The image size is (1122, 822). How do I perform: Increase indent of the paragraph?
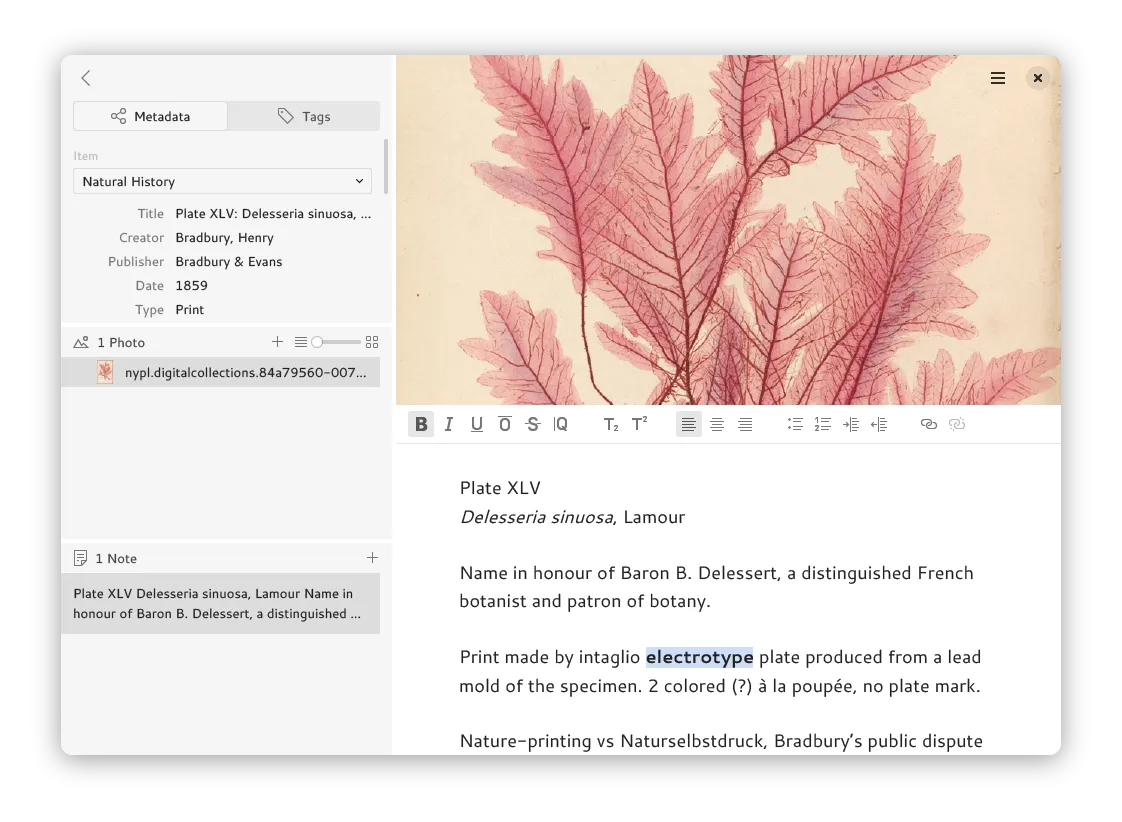[x=850, y=424]
